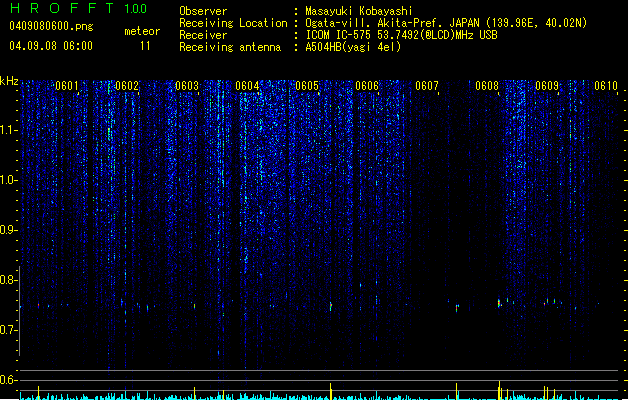Click the 0.8 frequency axis label
The height and width of the screenshot is (400, 629).
[9, 280]
